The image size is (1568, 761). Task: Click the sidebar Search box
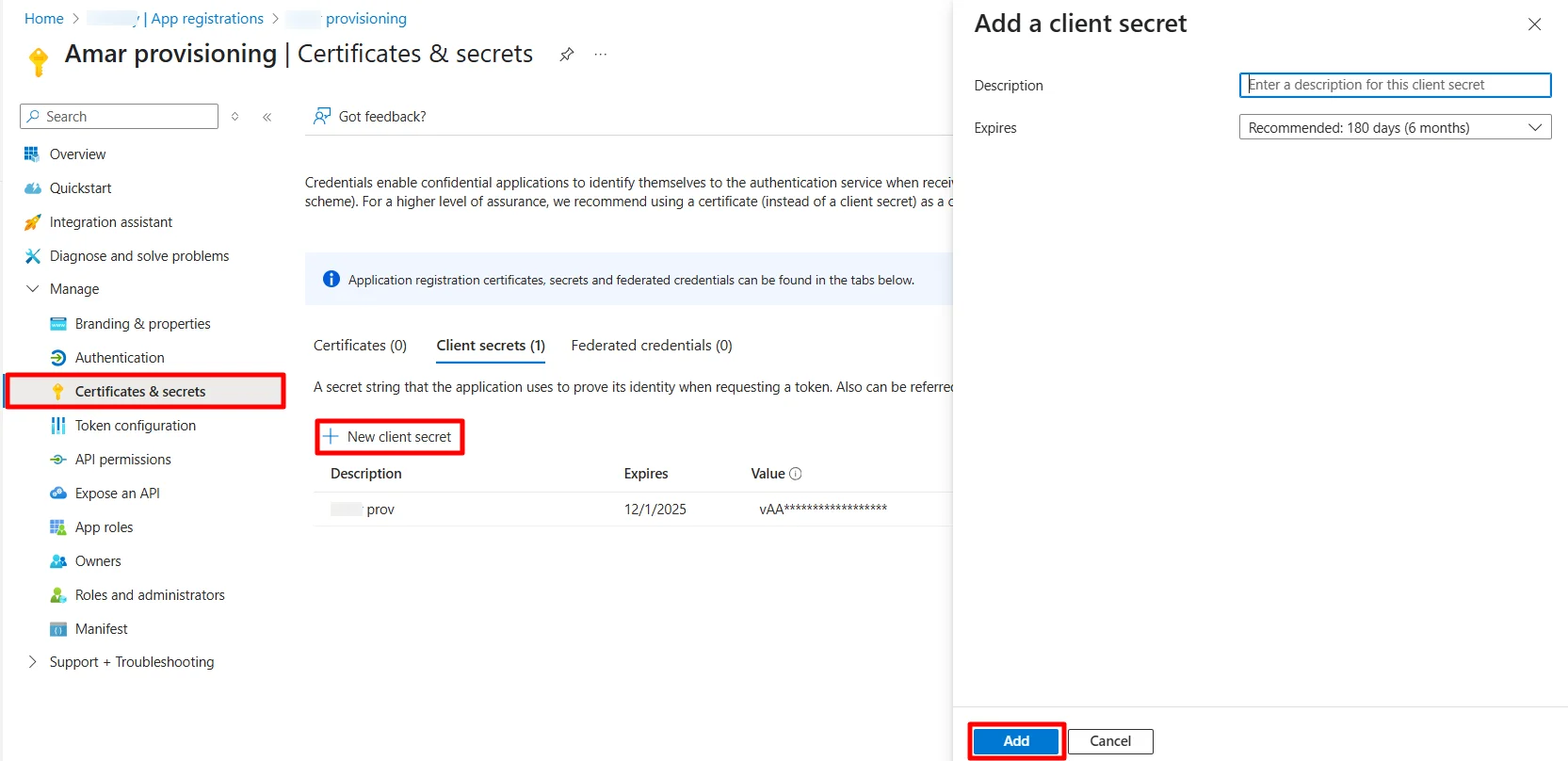tap(119, 117)
